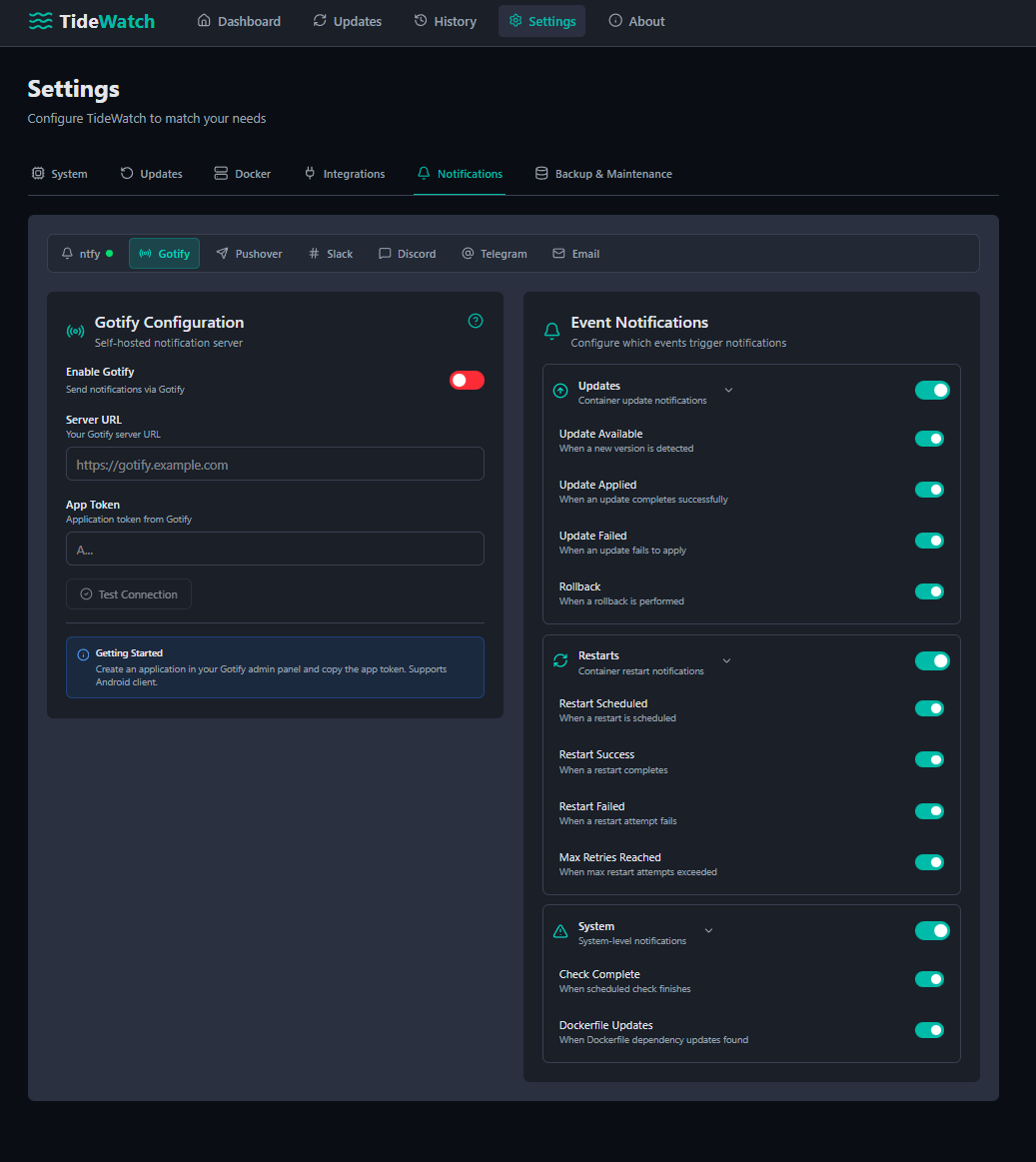Enable the Gotify toggle switch
This screenshot has height=1162, width=1036.
(467, 380)
